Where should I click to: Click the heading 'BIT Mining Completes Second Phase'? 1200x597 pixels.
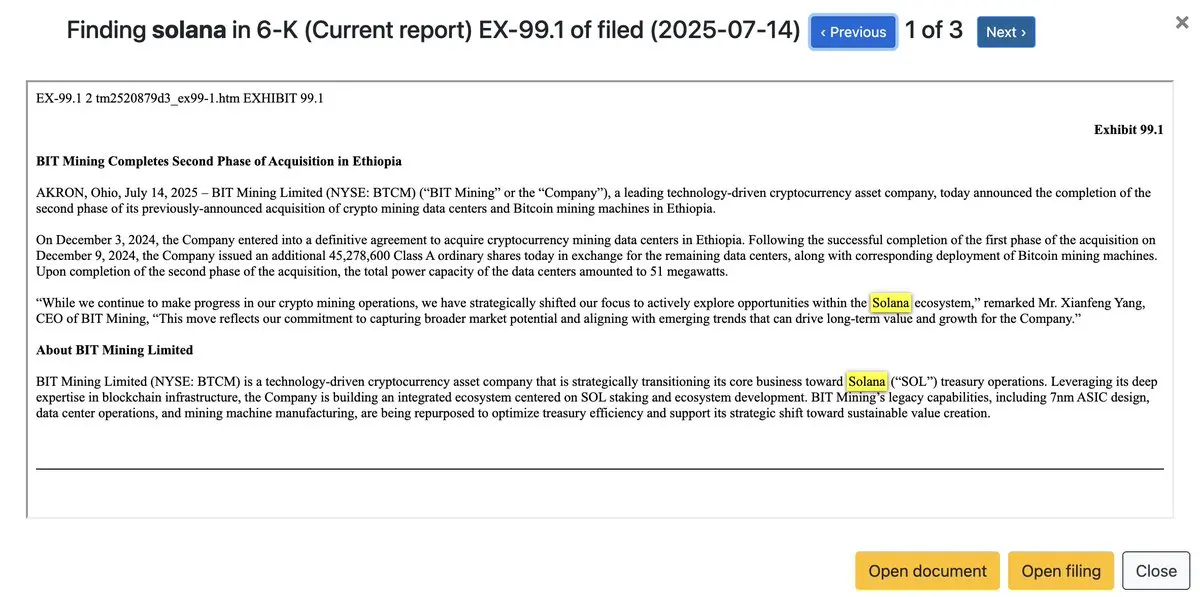click(x=219, y=161)
